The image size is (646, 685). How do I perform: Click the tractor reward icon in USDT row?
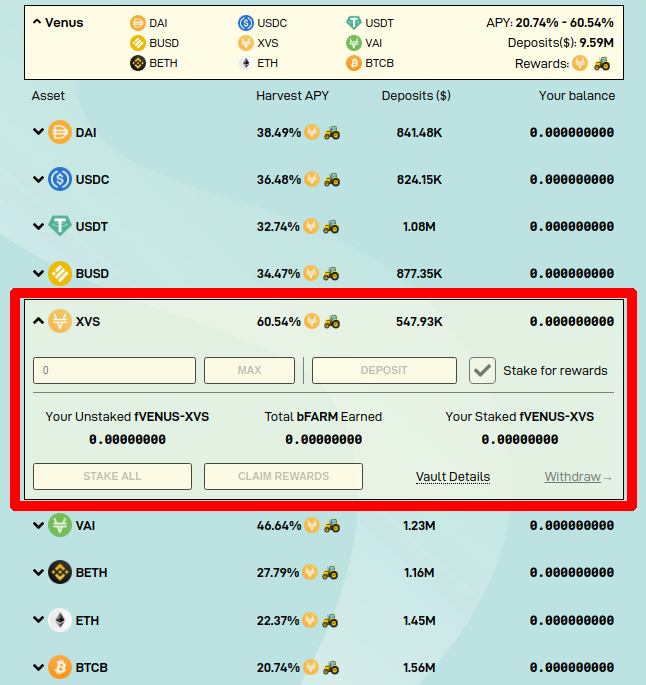tap(331, 227)
